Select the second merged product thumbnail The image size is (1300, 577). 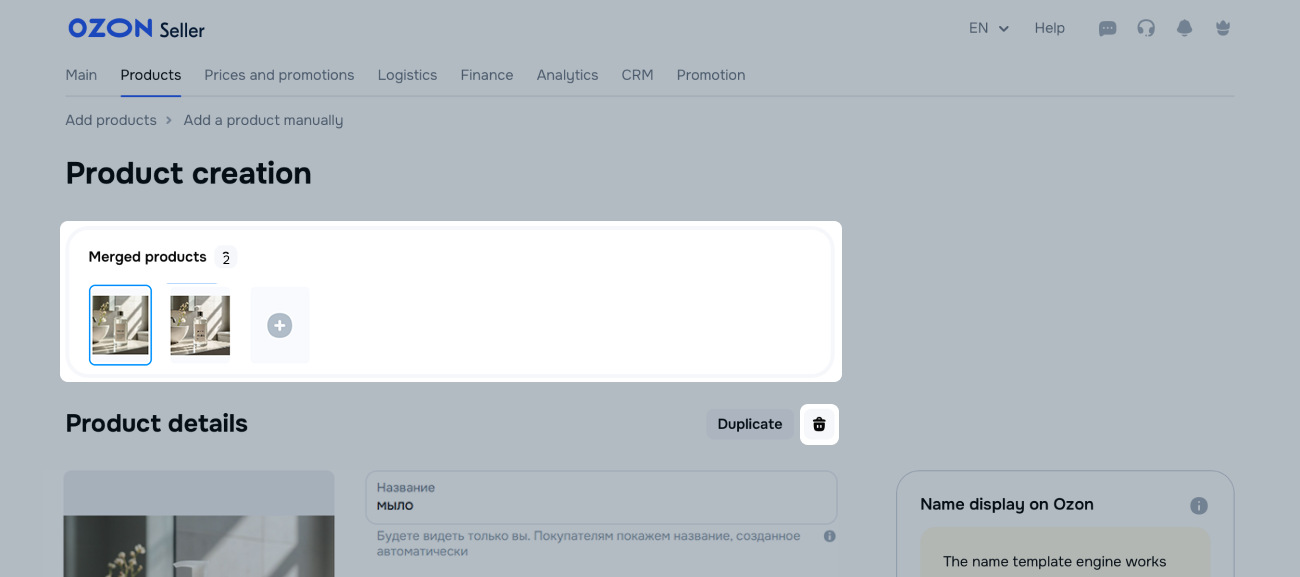click(x=200, y=325)
